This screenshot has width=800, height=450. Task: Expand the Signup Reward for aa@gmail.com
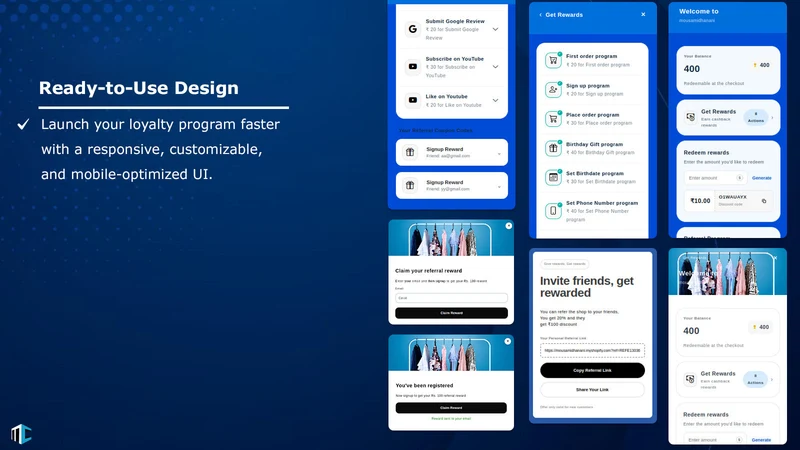pos(498,154)
